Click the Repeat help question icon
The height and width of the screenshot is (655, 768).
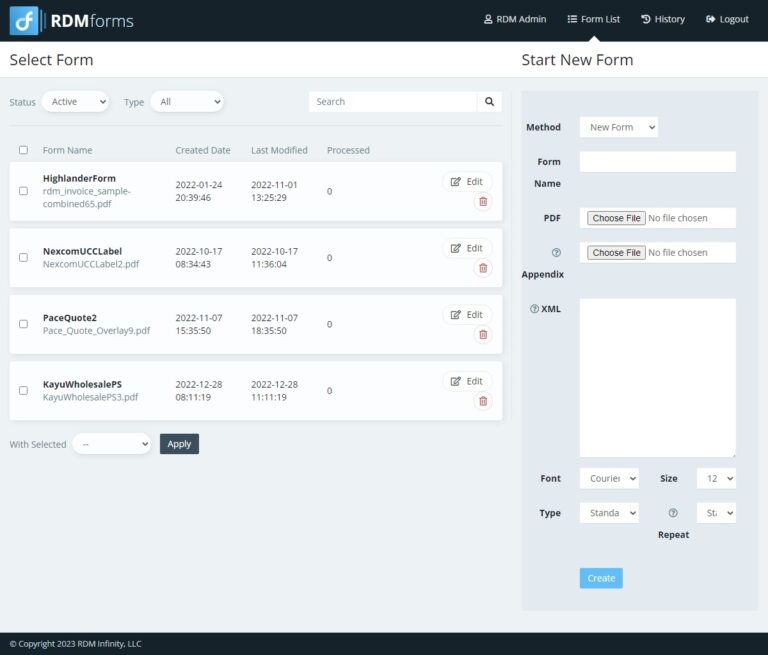pos(673,513)
